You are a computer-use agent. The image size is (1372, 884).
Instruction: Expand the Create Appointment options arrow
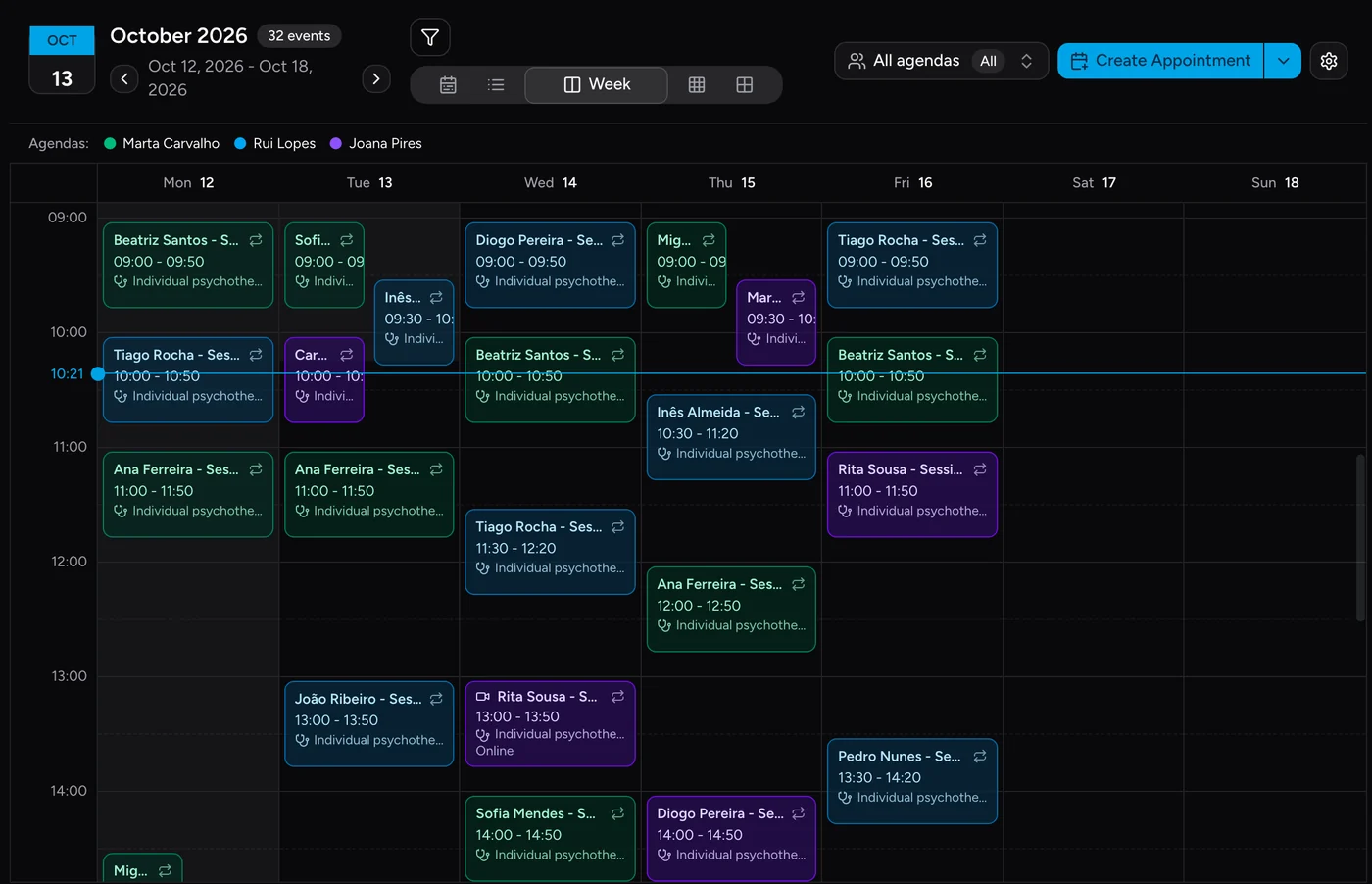click(1283, 61)
